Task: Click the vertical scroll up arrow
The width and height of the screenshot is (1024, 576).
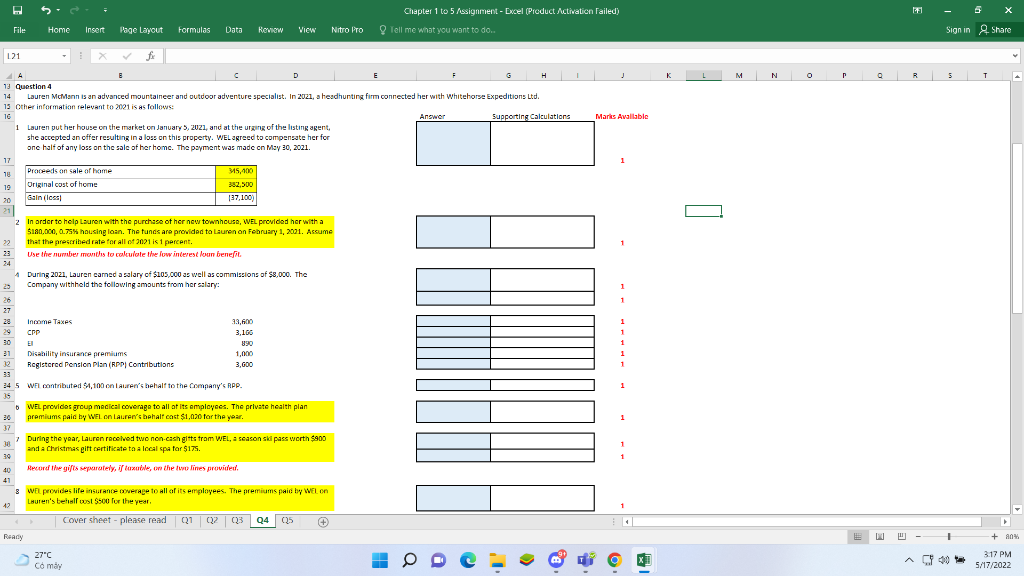Action: point(1017,76)
